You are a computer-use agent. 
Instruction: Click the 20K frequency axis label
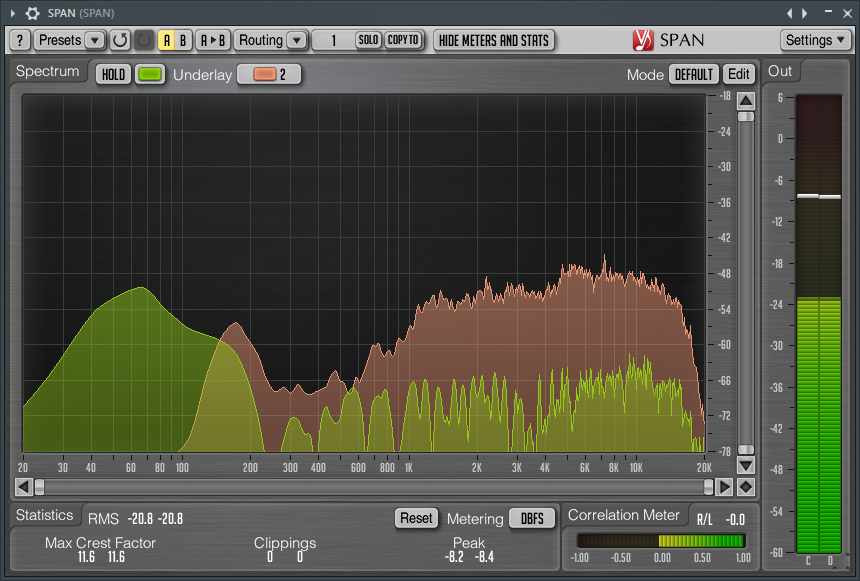point(704,467)
